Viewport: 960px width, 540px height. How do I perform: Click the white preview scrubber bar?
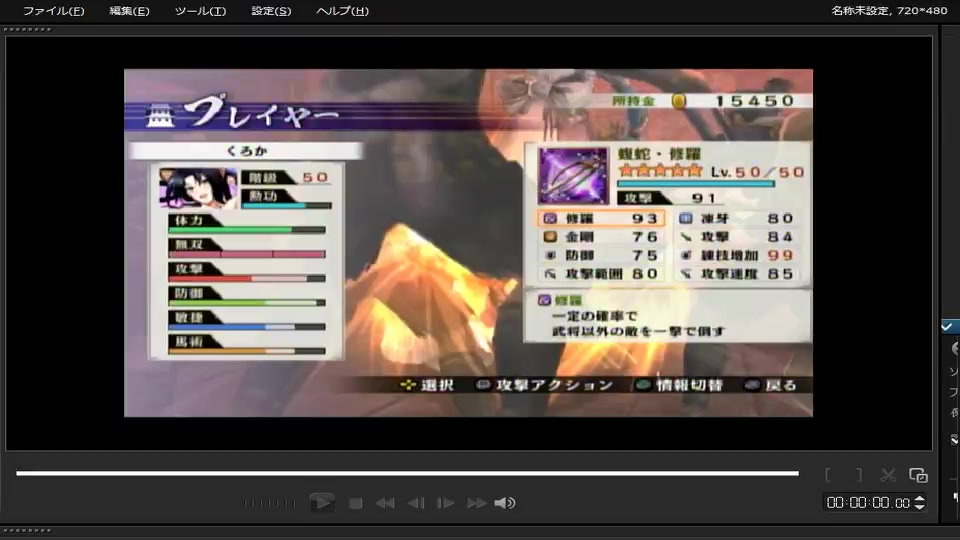pyautogui.click(x=408, y=473)
